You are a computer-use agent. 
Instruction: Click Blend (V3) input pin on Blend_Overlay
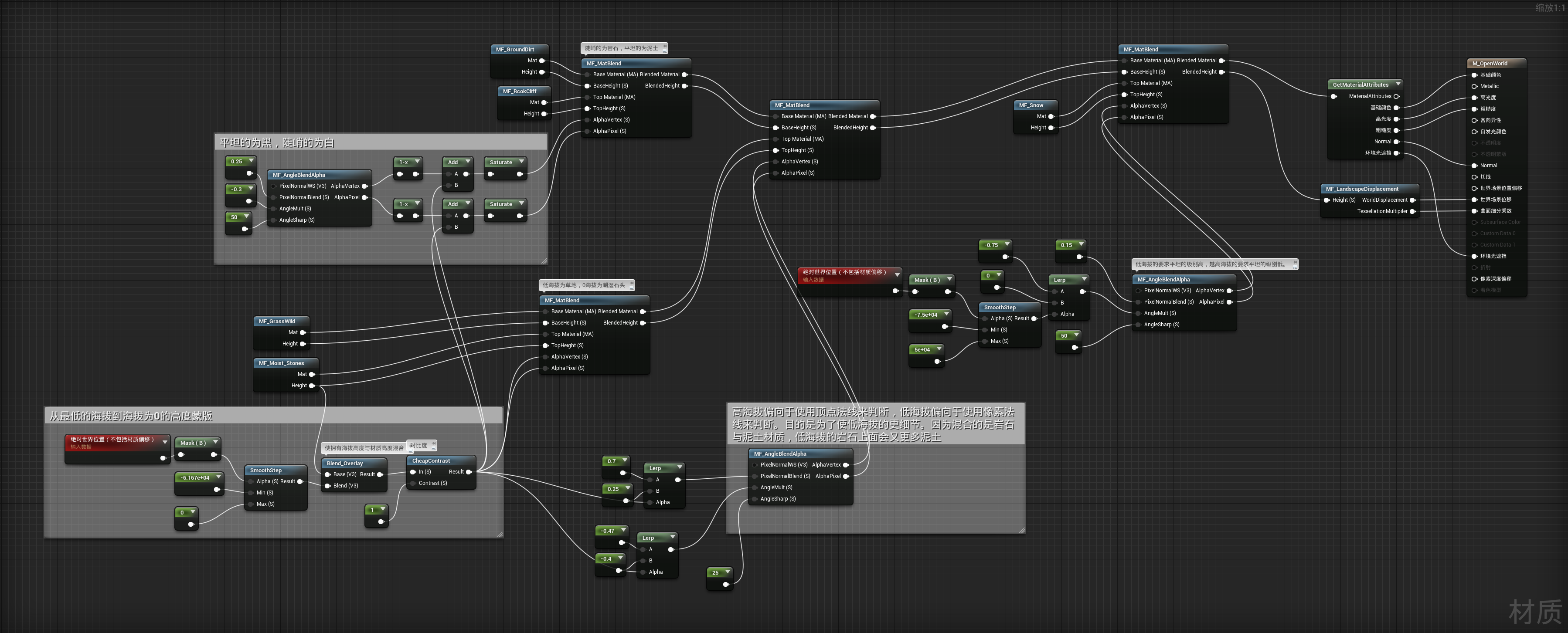(327, 486)
